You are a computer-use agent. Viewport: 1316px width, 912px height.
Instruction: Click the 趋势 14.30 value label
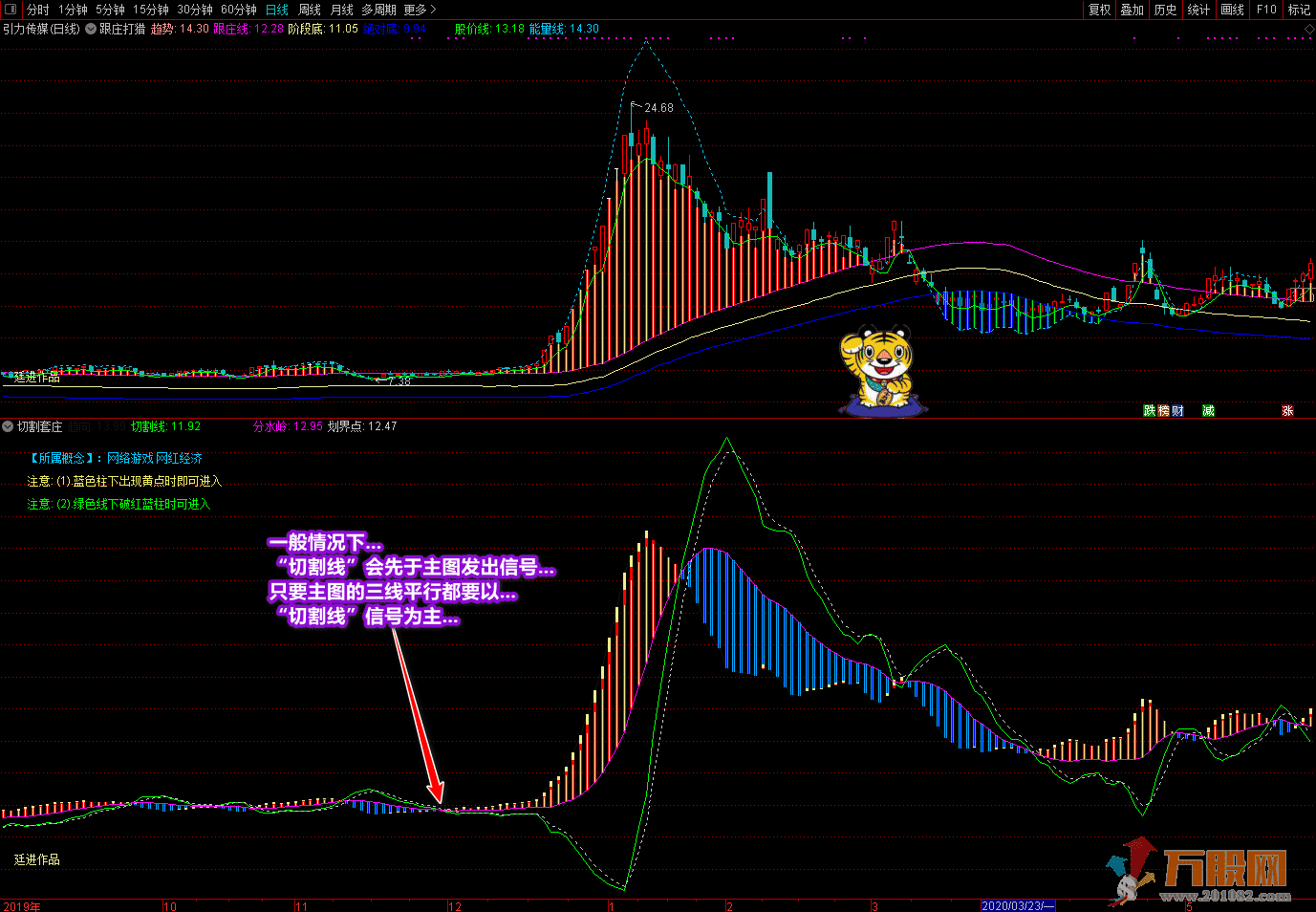180,29
